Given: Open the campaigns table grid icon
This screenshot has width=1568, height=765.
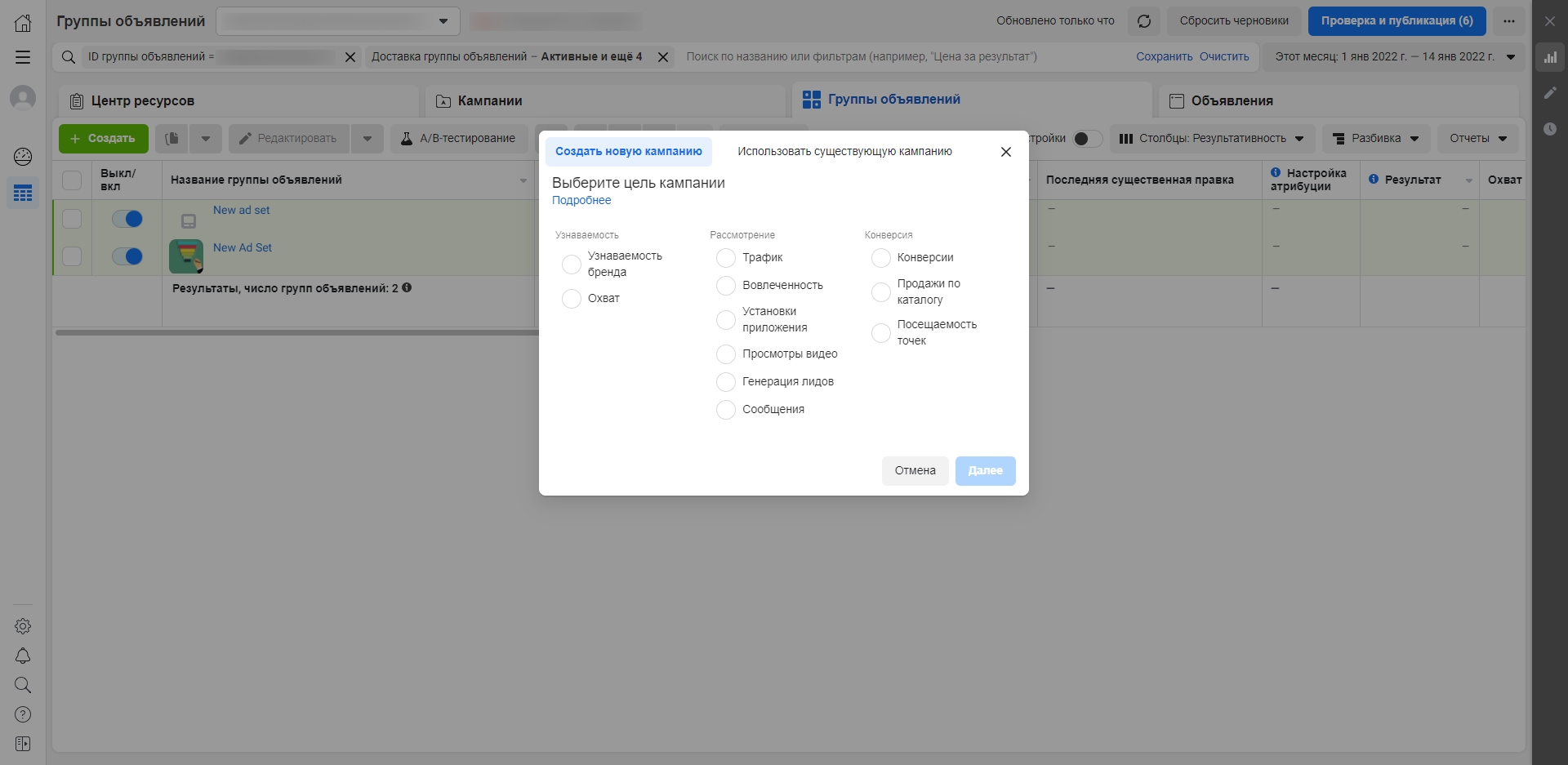Looking at the screenshot, I should tap(23, 193).
